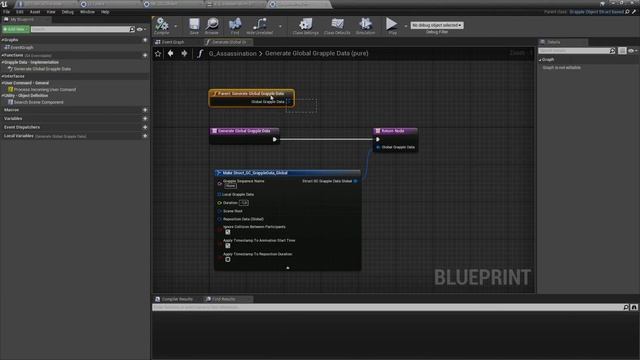Open the No debug object selected dropdown
640x360 pixels.
click(x=437, y=25)
